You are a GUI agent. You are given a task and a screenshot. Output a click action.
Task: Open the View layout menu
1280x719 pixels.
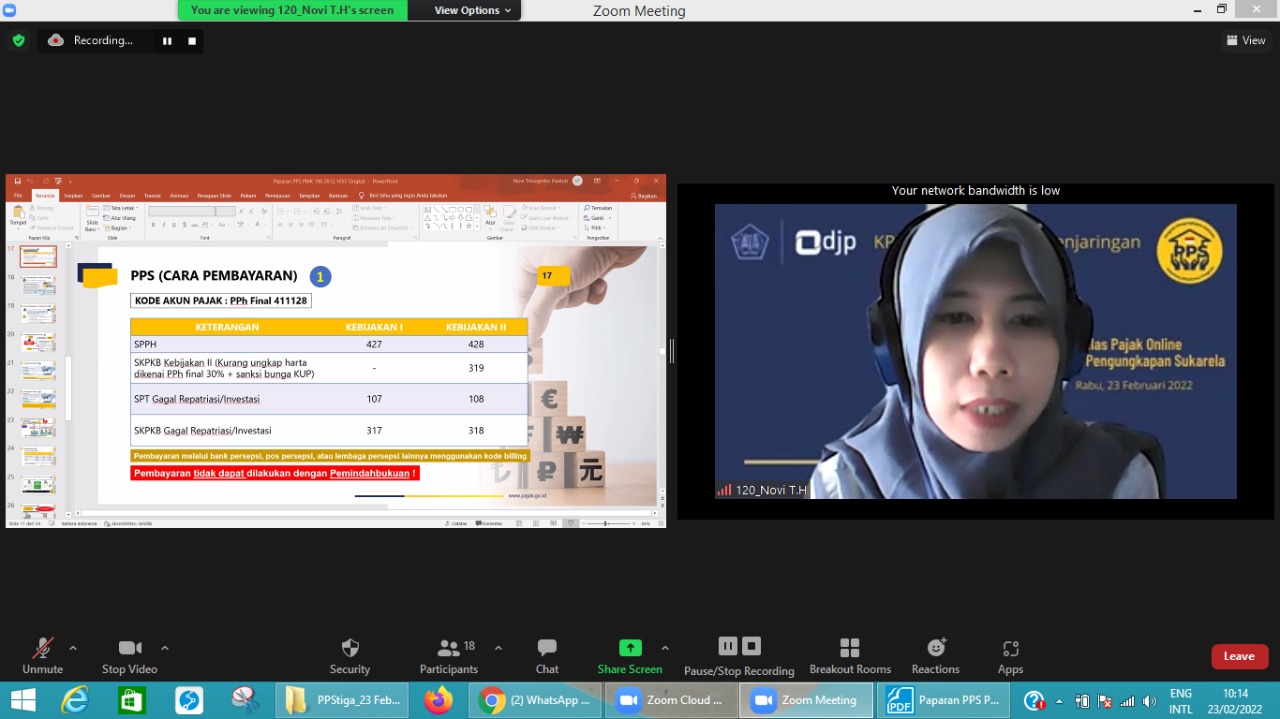(1246, 40)
